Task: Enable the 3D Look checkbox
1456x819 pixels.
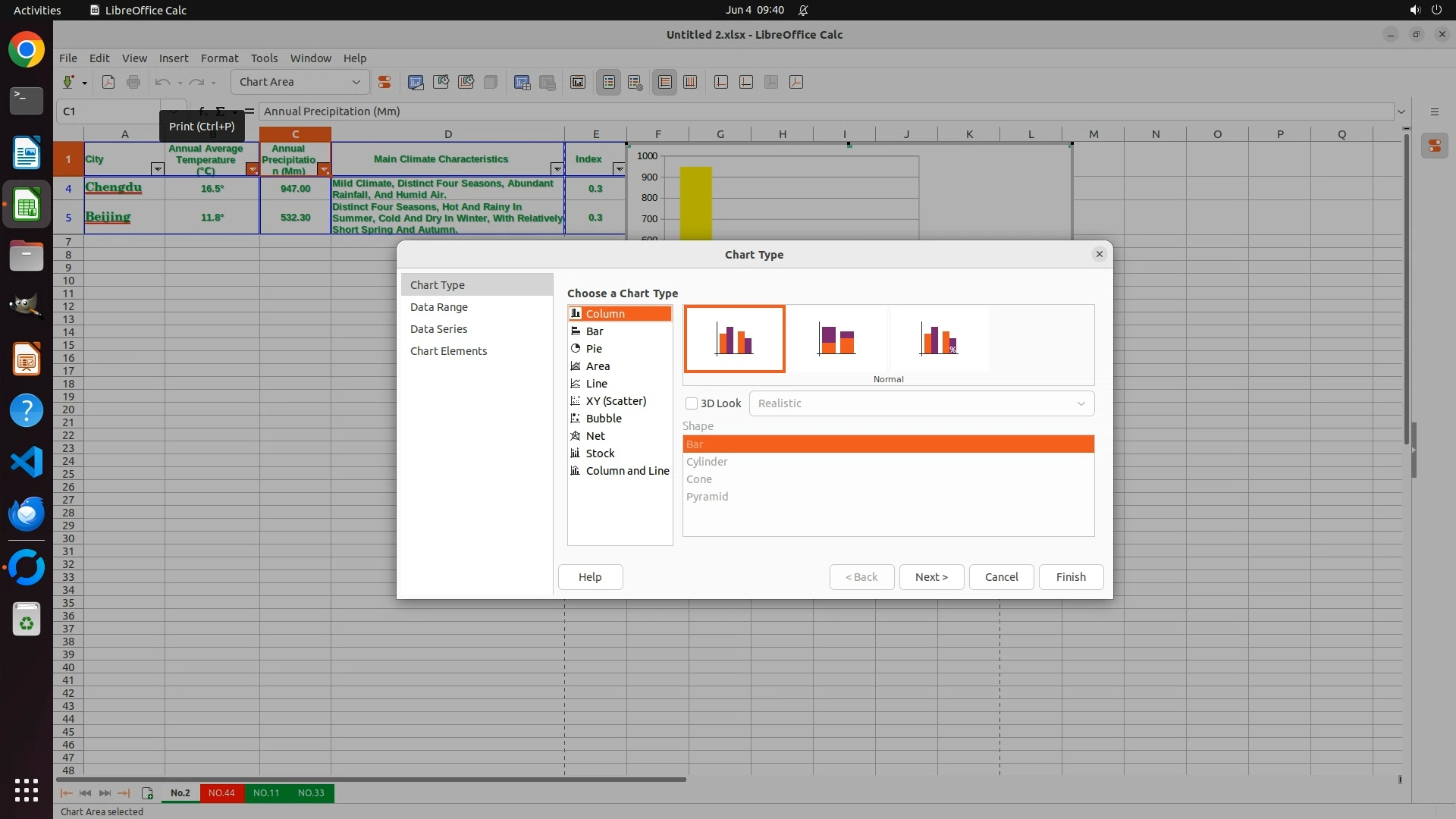Action: [x=692, y=403]
